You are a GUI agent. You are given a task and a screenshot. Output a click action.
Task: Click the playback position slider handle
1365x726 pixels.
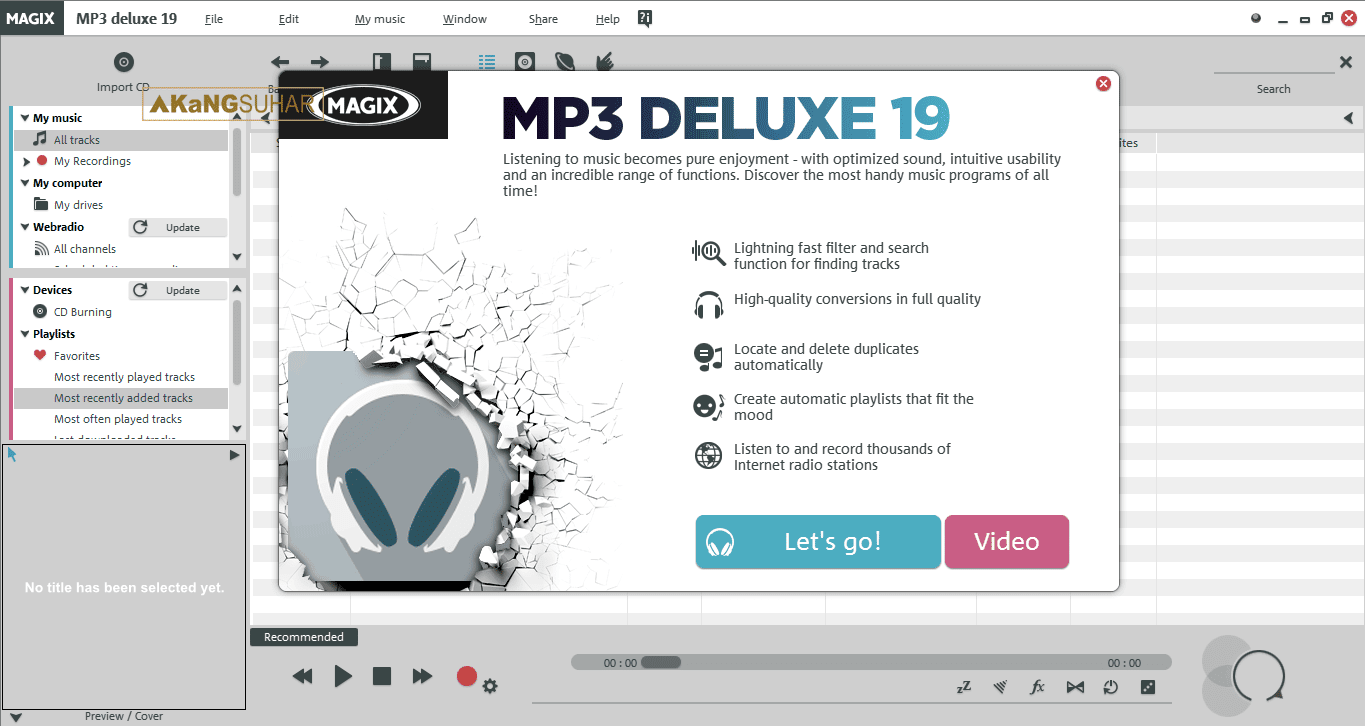661,662
